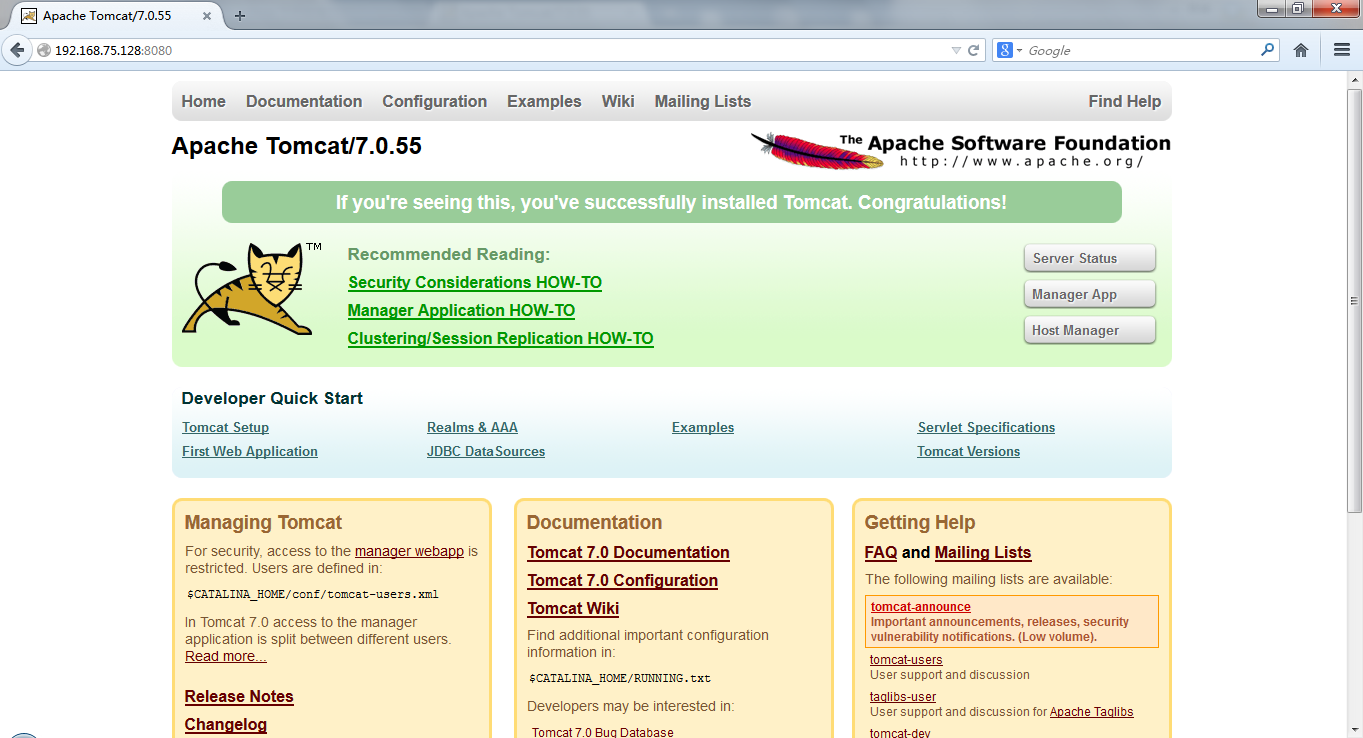Open the URL history dropdown arrow
The image size is (1363, 738).
tap(956, 50)
